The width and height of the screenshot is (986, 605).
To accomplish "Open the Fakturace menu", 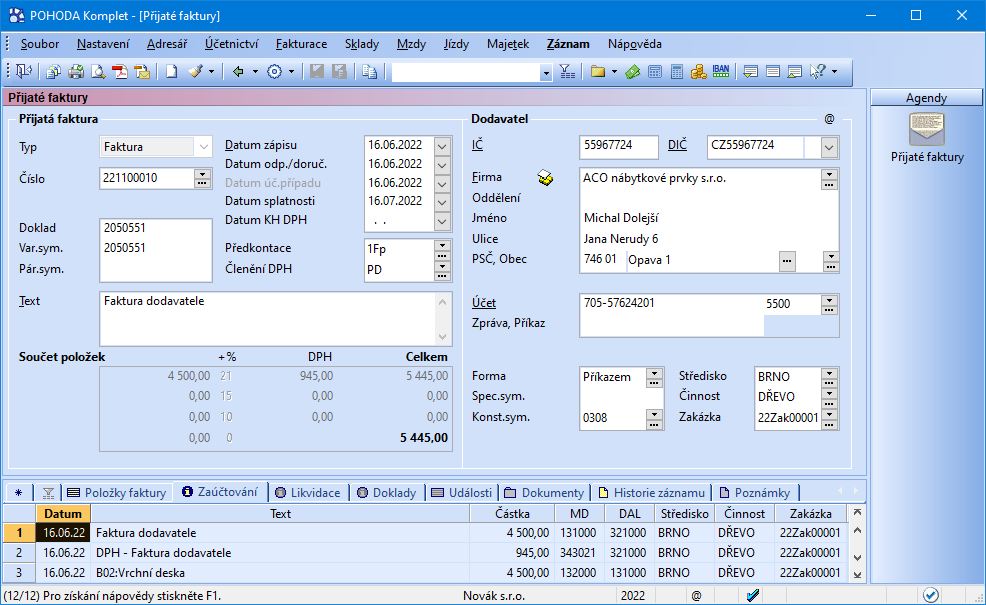I will [301, 44].
